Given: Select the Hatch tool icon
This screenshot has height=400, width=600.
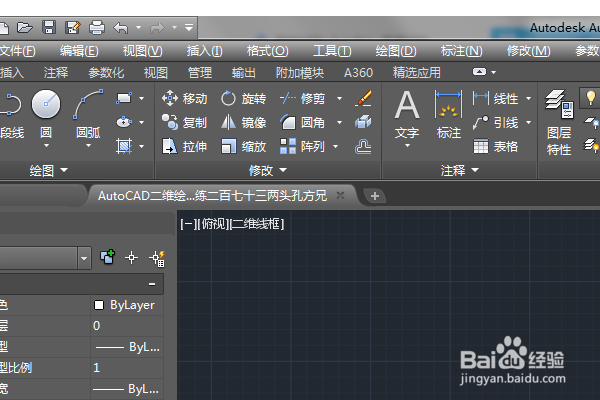Looking at the screenshot, I should (124, 146).
